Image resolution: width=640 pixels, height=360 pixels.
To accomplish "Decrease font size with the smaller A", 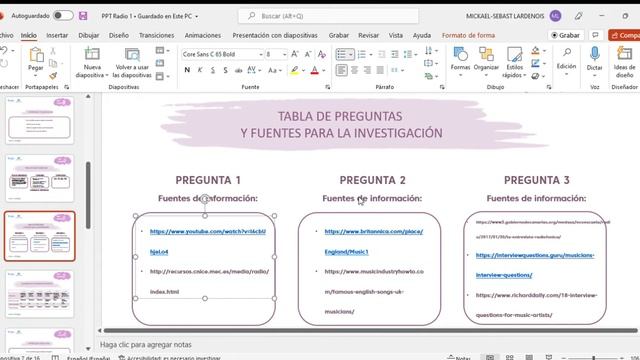I will (308, 54).
